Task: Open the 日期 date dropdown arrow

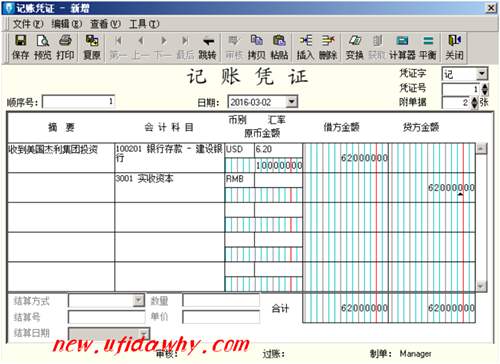Action: pyautogui.click(x=291, y=101)
